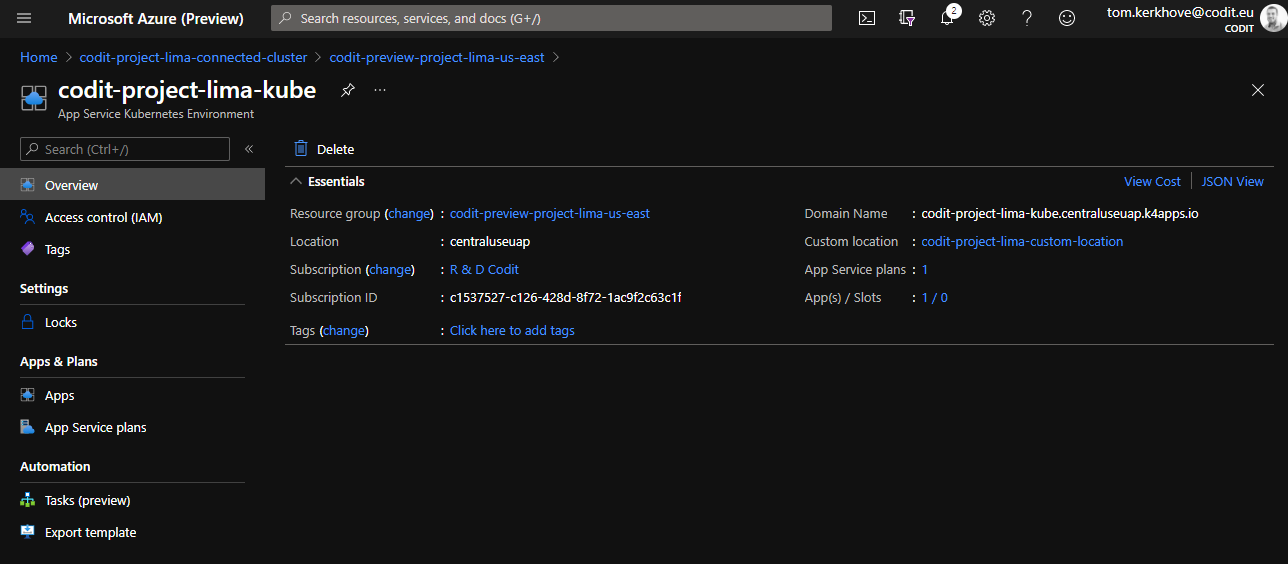Image resolution: width=1288 pixels, height=564 pixels.
Task: Open the JSON View link
Action: tap(1232, 181)
